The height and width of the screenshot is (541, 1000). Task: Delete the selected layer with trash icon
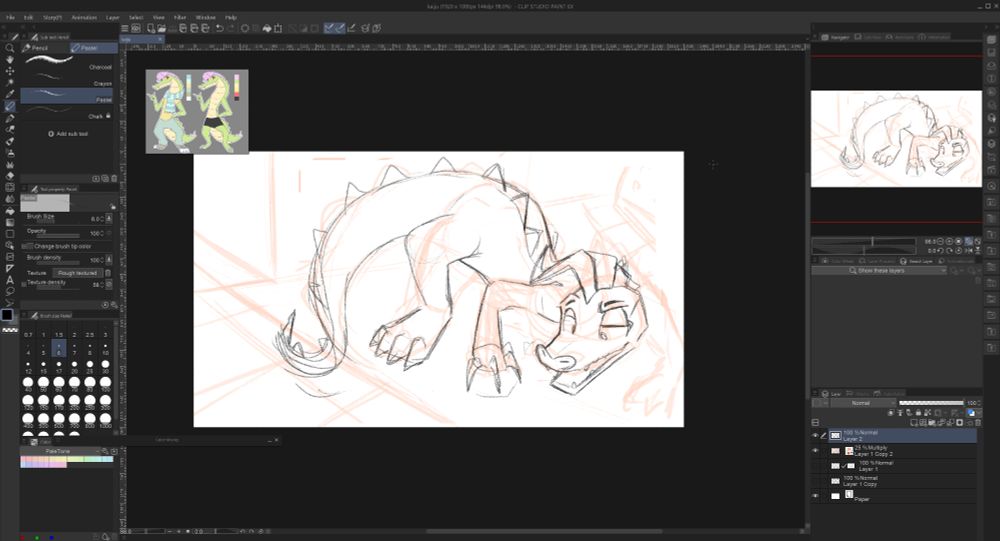(x=978, y=422)
